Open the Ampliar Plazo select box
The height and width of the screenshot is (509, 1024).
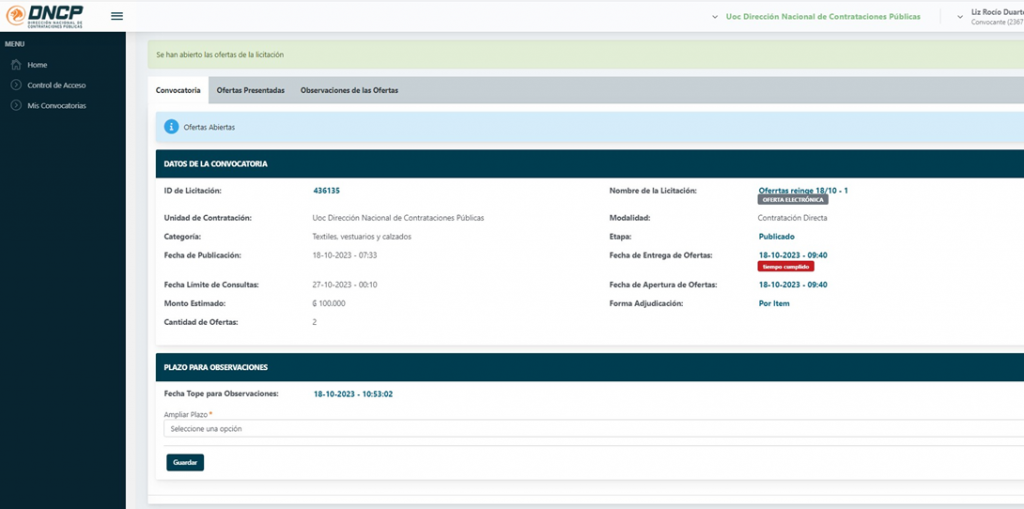click(x=594, y=429)
